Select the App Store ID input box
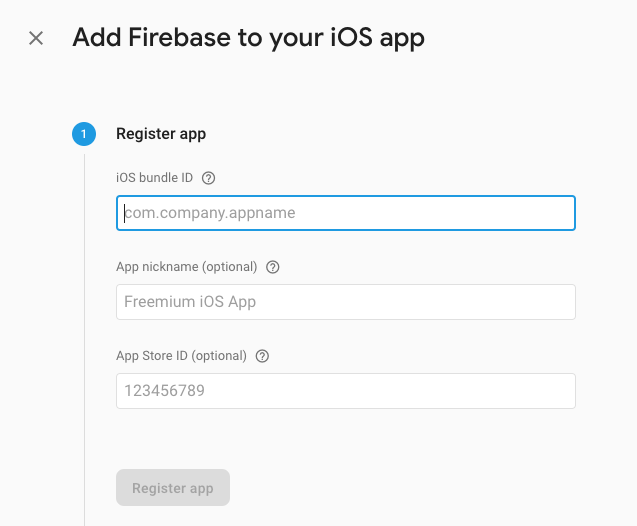Screen dimensions: 637x526 [345, 391]
